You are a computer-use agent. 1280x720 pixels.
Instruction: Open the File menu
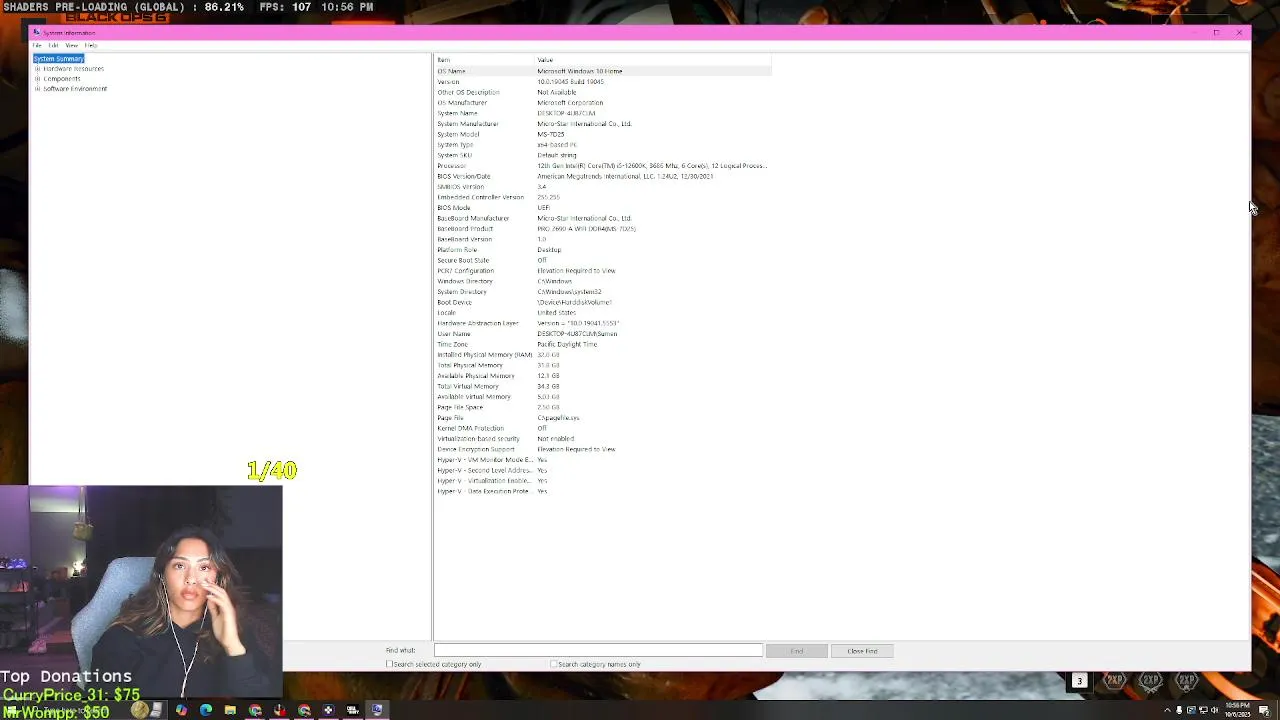37,46
